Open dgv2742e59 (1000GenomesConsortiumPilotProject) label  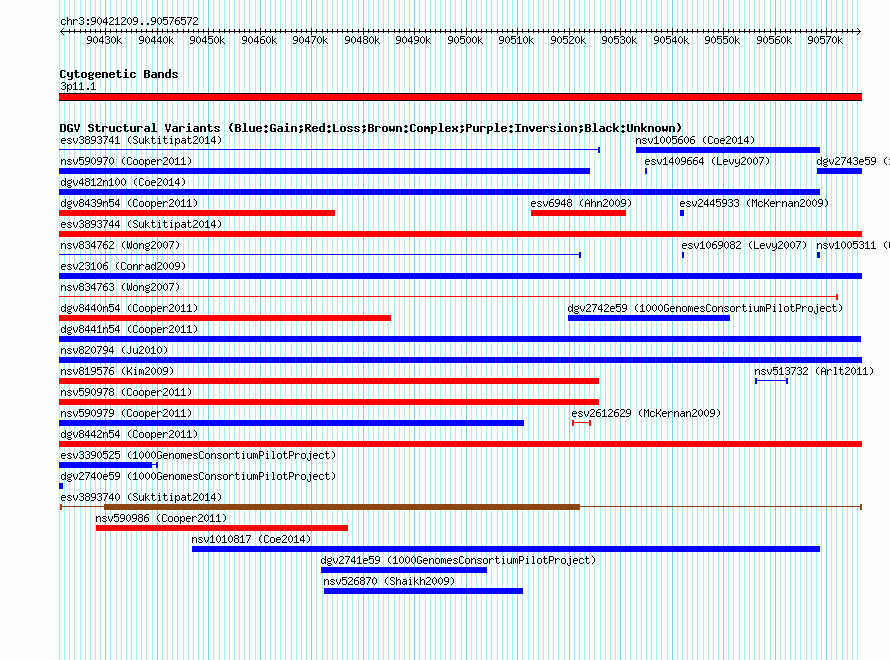click(x=705, y=308)
